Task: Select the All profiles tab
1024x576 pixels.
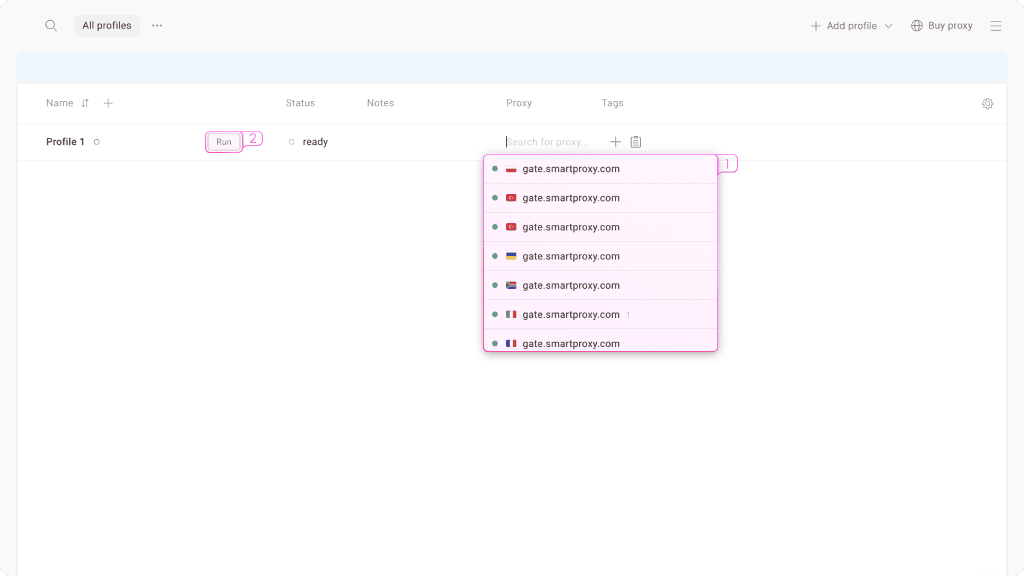Action: pos(106,26)
